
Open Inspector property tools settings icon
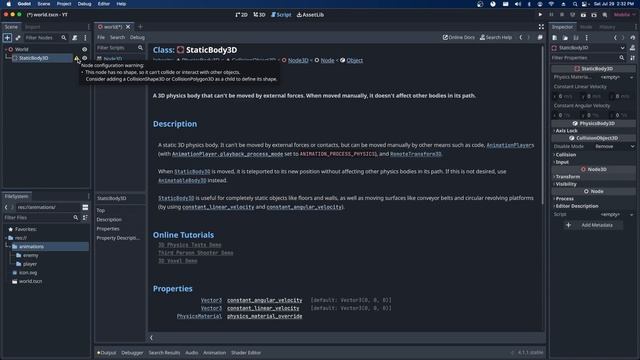coord(632,58)
